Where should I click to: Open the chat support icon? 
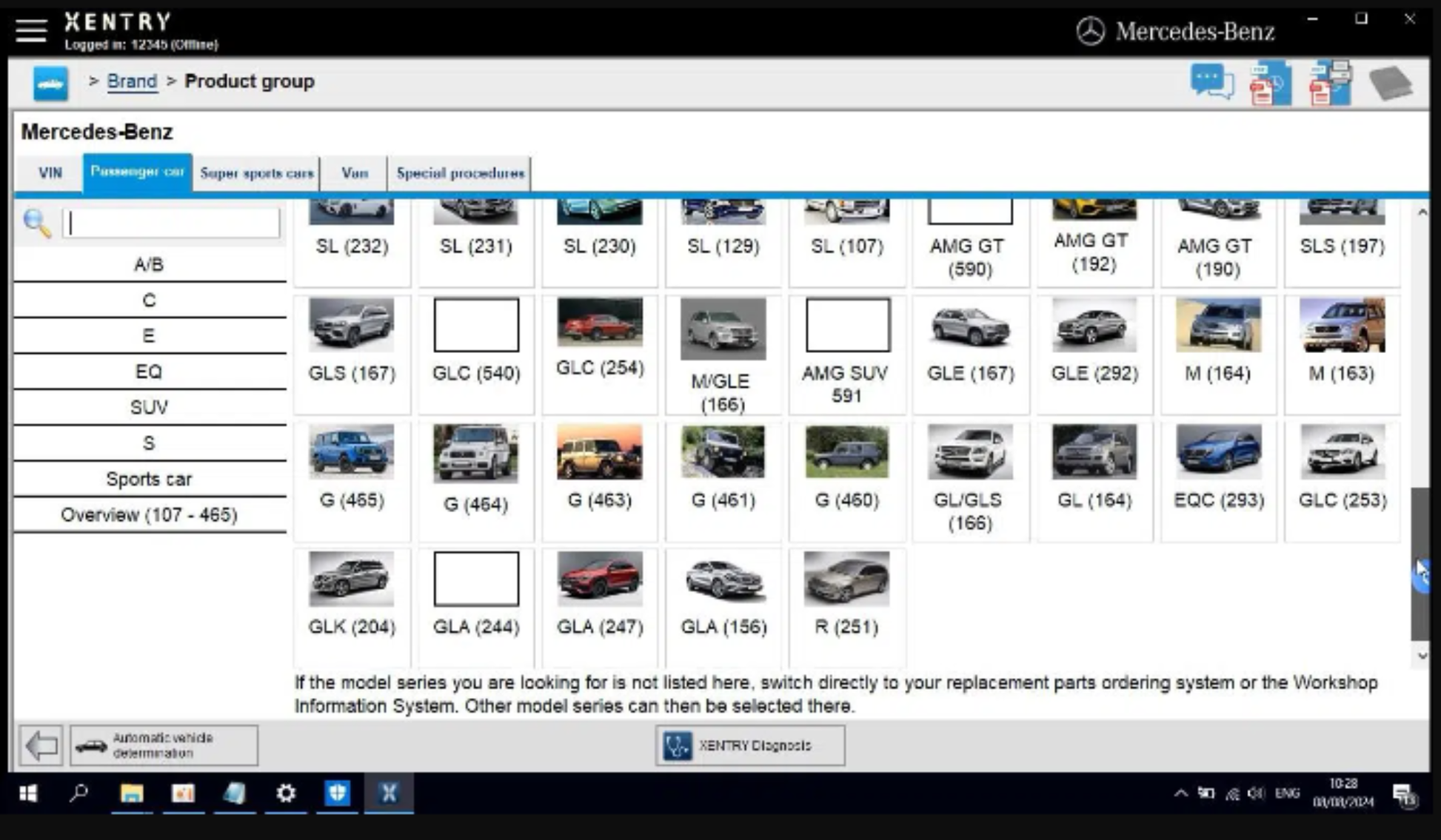(x=1211, y=82)
